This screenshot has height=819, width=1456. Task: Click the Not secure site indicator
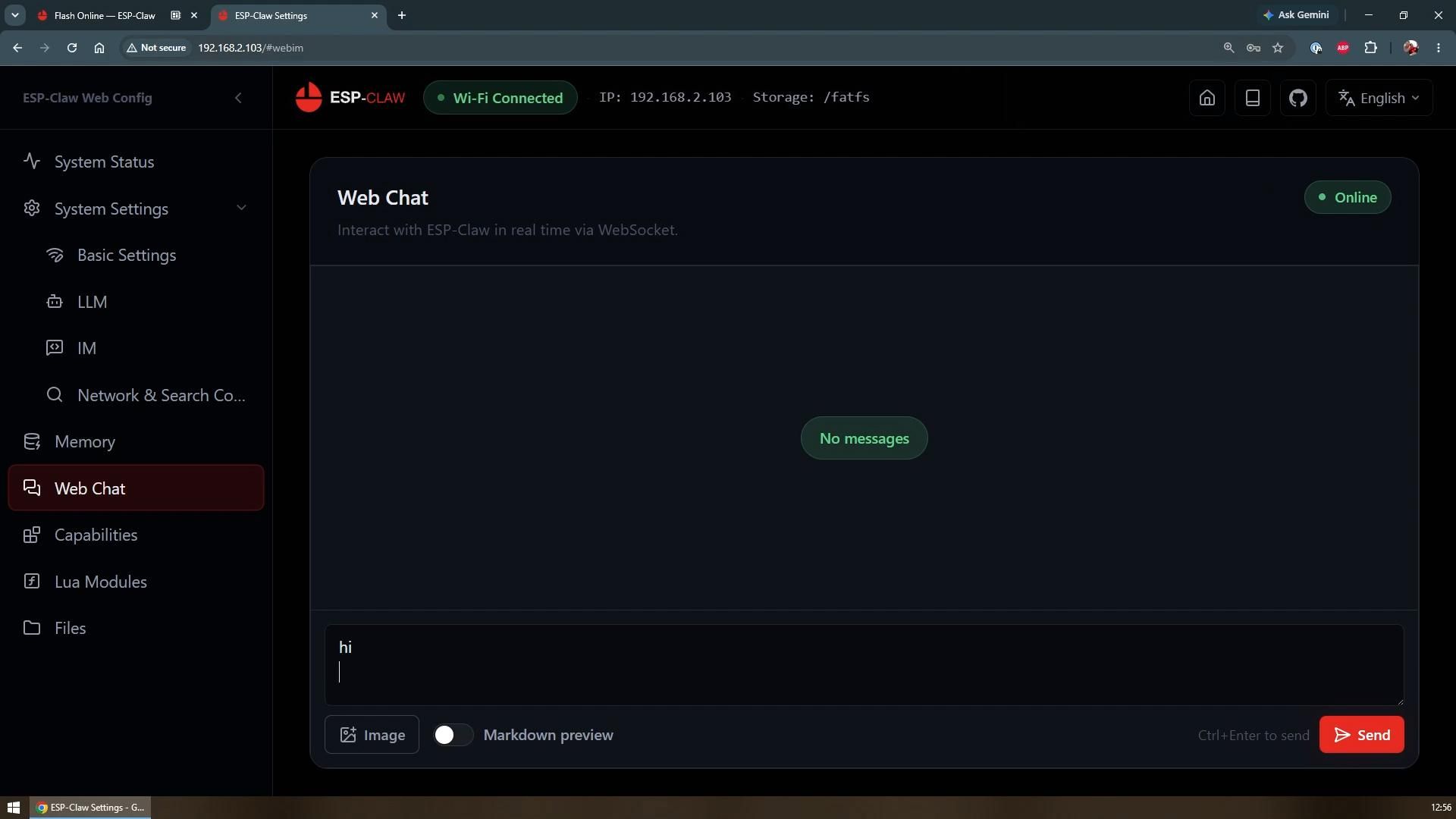click(156, 48)
